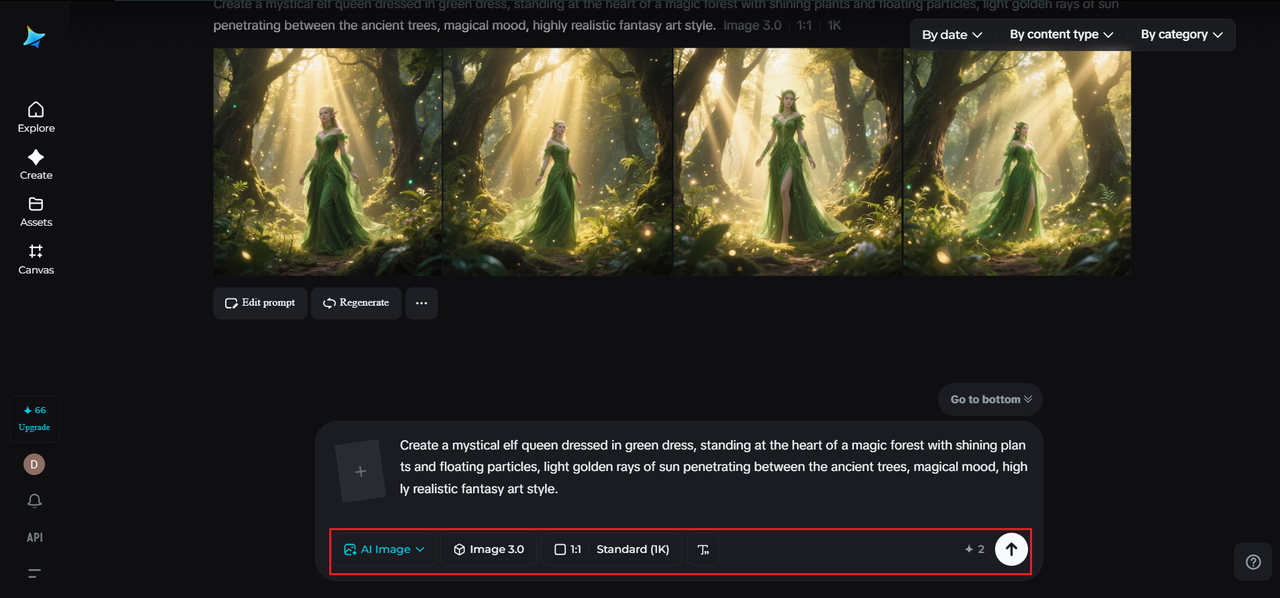Click the Freepik logo at the top left
Screen dimensions: 1280x598
[34, 36]
